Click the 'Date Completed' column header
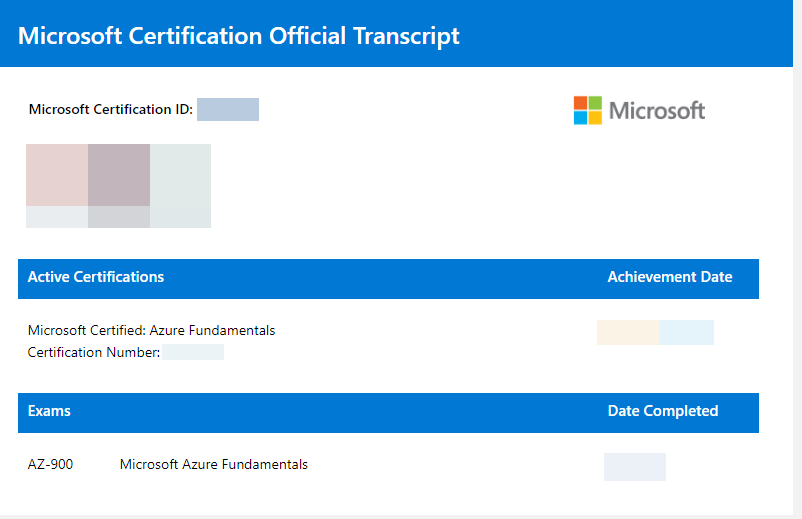Screen dimensions: 802x519 [663, 411]
